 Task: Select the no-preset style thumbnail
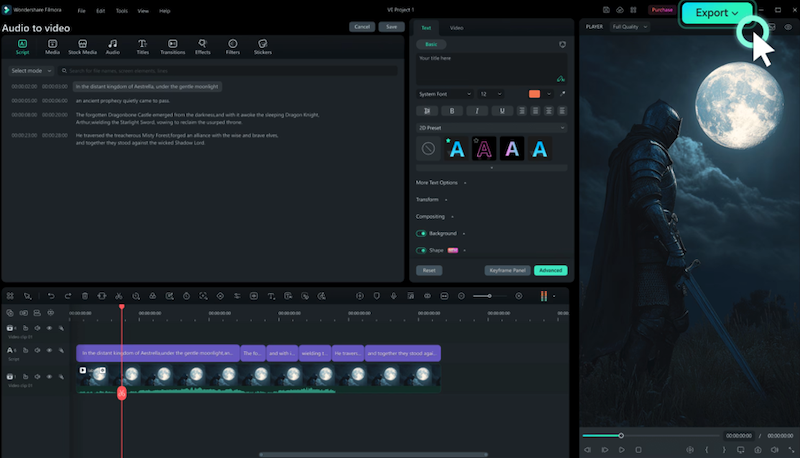coord(429,149)
